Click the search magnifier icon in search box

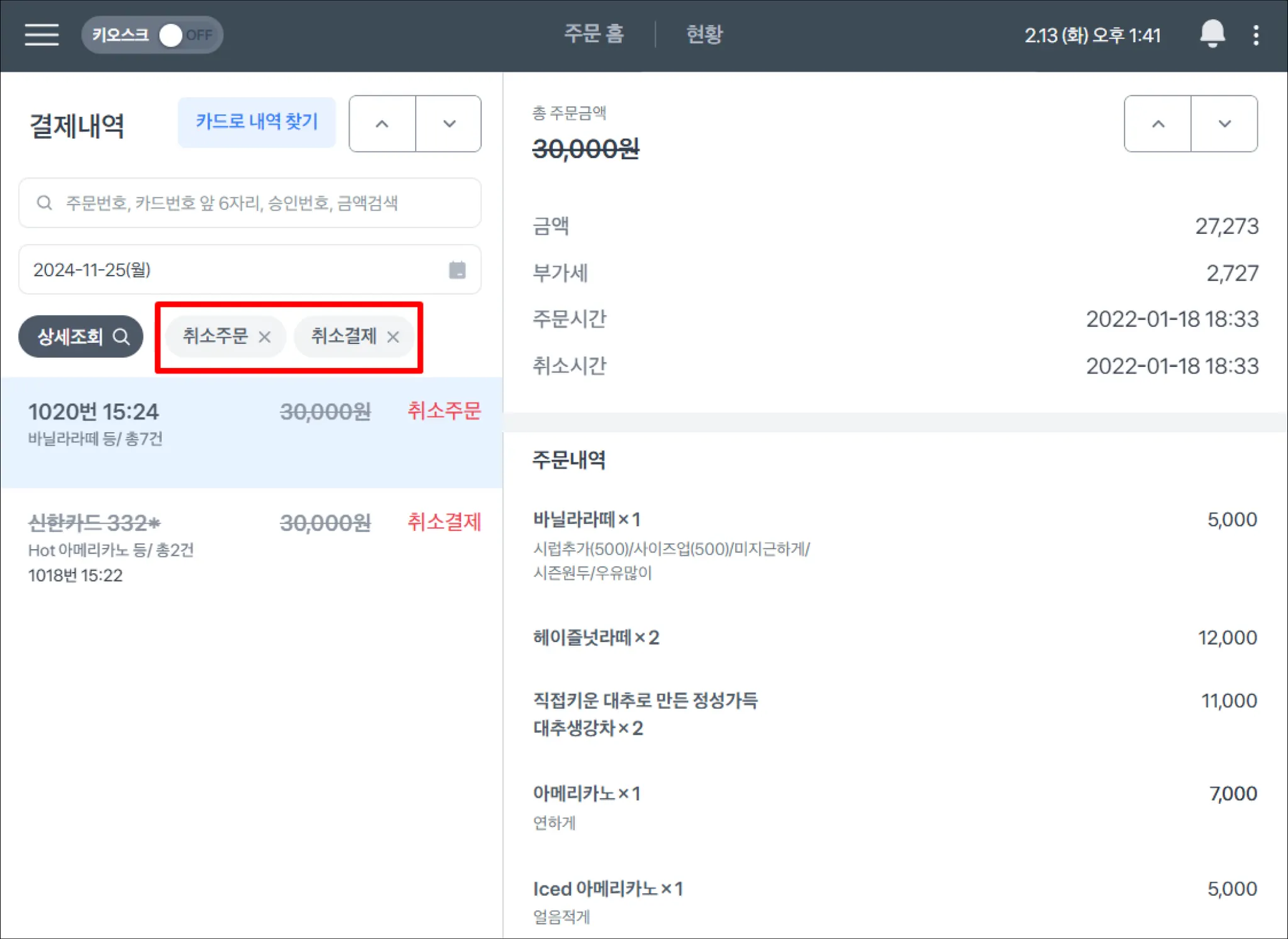point(44,203)
